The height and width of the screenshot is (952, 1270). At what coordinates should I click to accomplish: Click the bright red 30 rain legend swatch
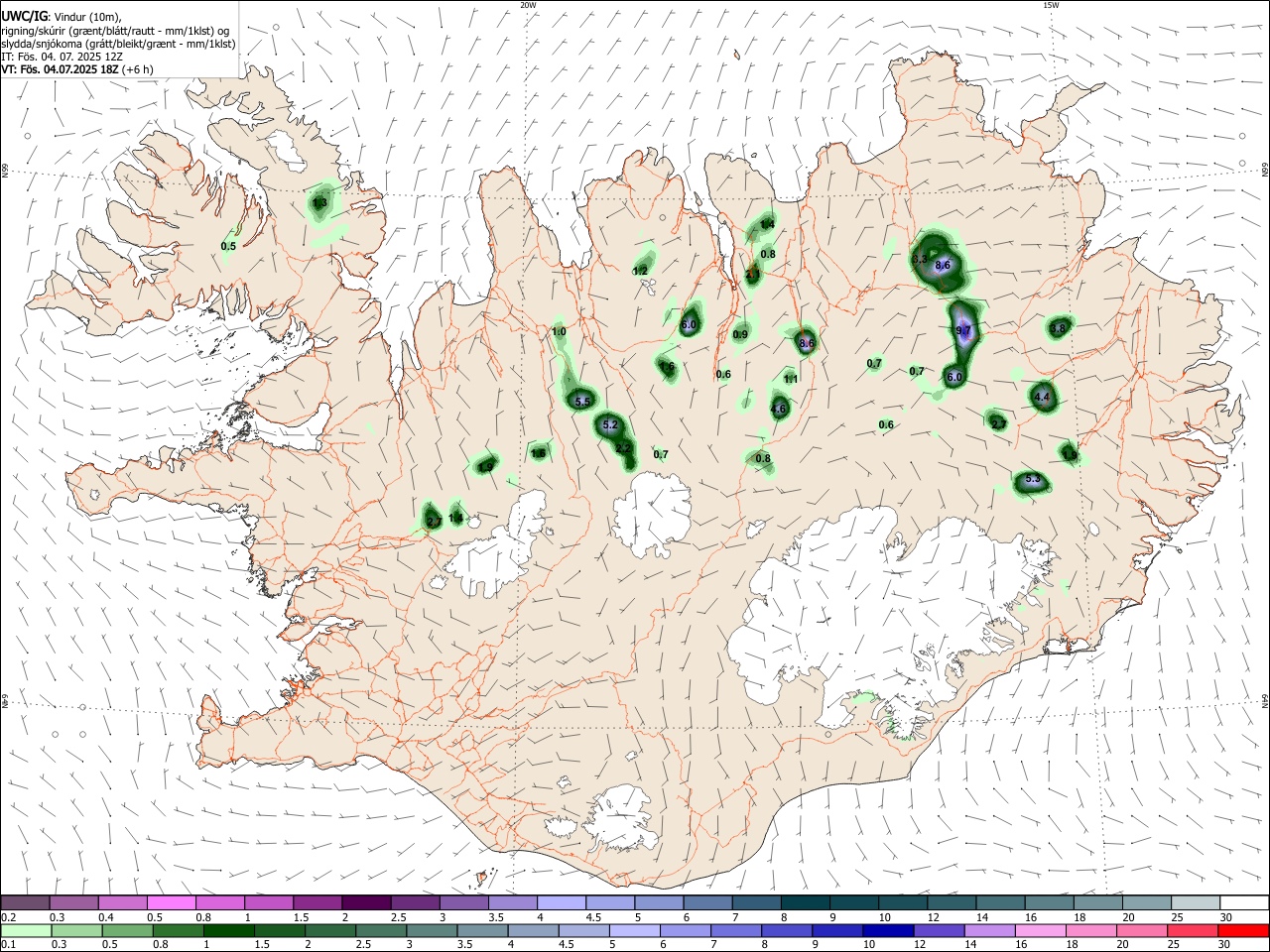(x=1243, y=931)
